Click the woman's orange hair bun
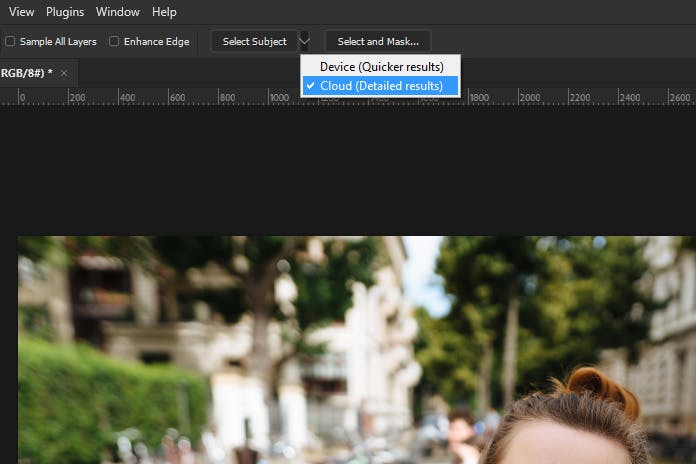Viewport: 696px width, 464px height. click(x=603, y=387)
